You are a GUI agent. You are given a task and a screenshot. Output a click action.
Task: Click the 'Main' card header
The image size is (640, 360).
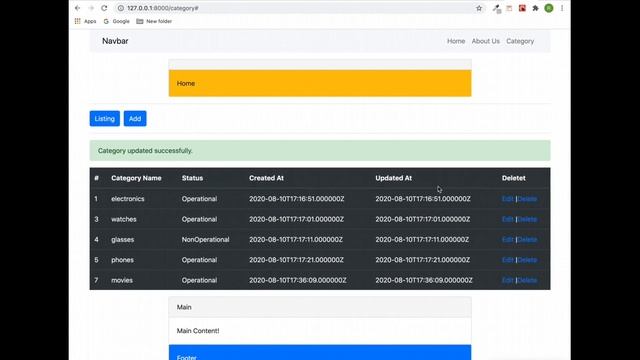(320, 307)
